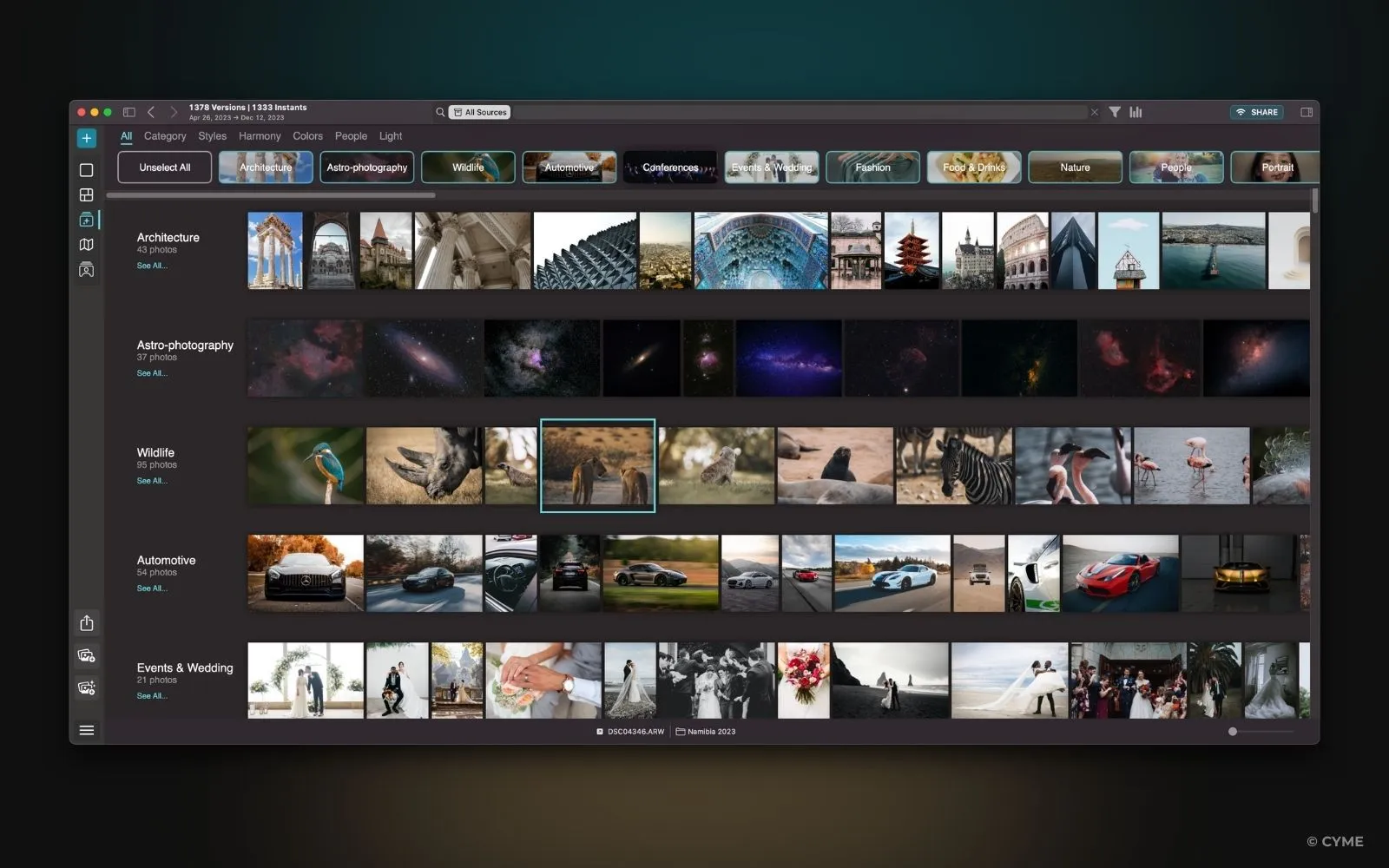The width and height of the screenshot is (1389, 868).
Task: Clear the search with the X icon
Action: (x=1094, y=112)
